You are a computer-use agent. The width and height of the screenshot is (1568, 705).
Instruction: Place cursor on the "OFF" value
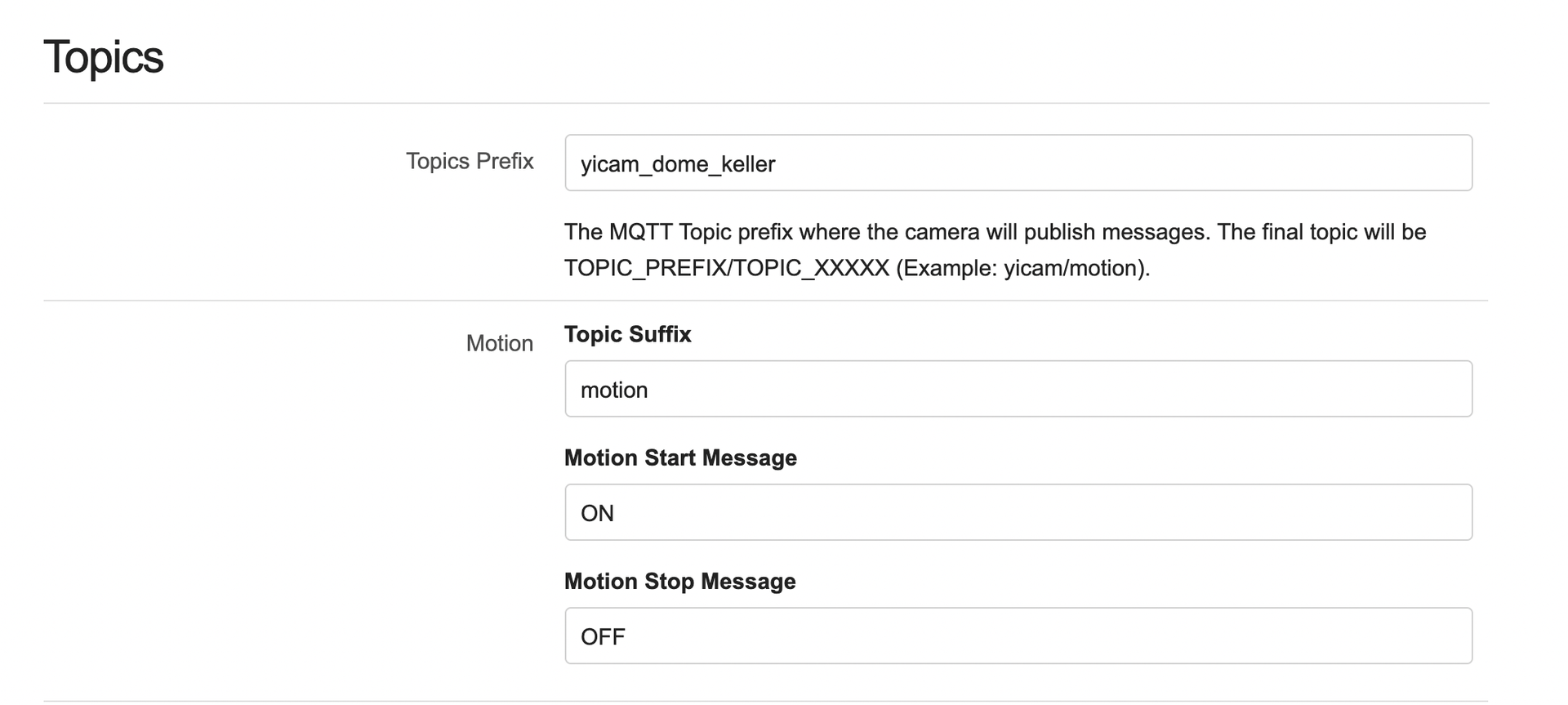click(603, 636)
